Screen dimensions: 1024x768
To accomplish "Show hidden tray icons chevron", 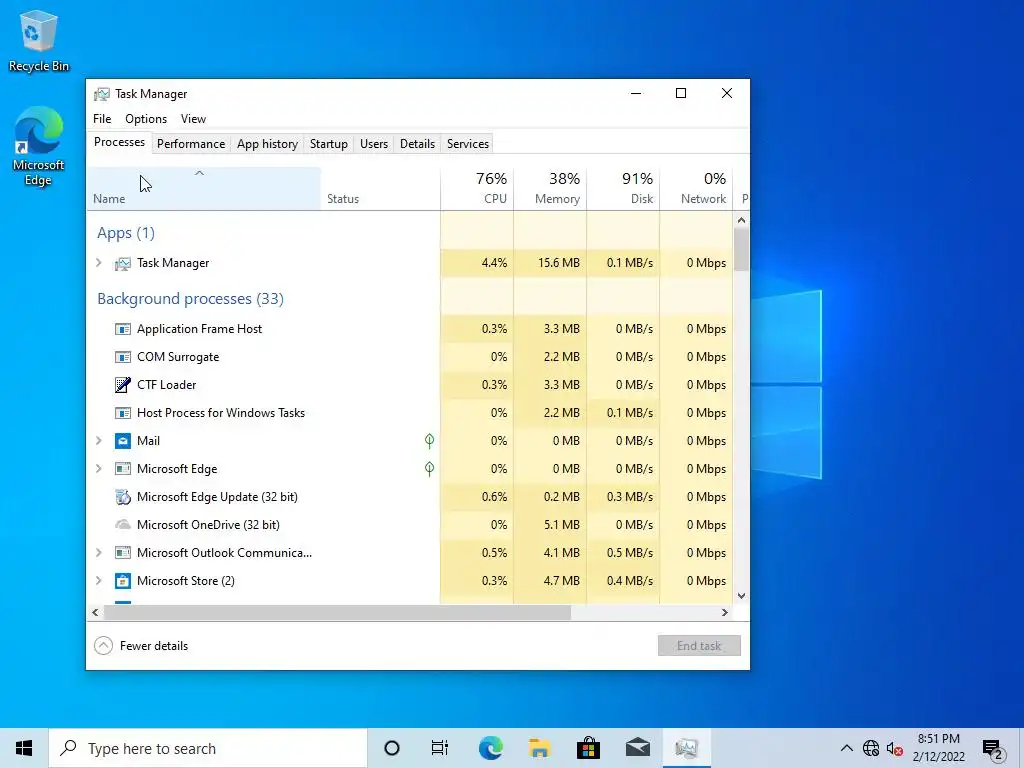I will [846, 748].
